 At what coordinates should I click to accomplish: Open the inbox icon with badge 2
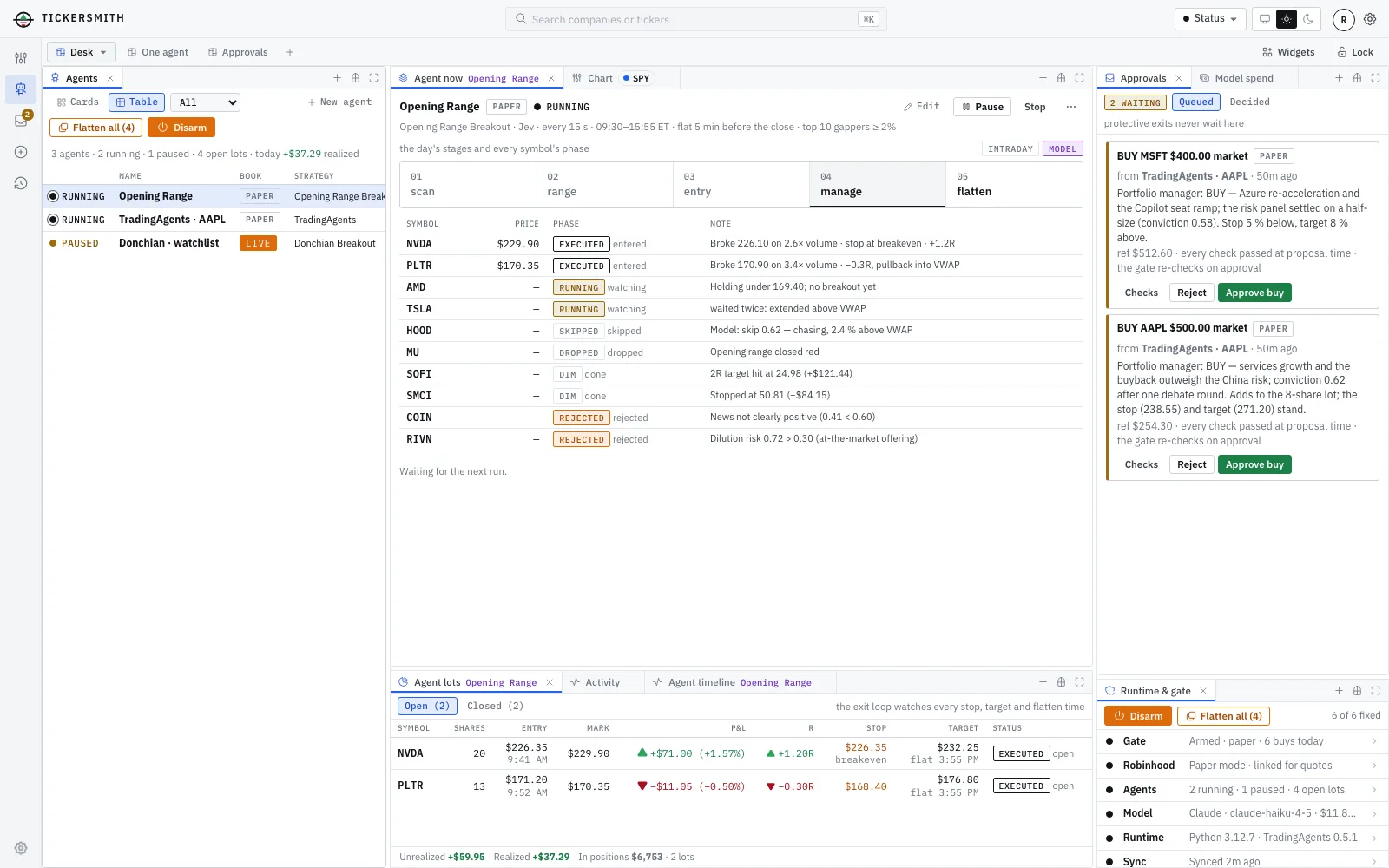click(x=21, y=121)
